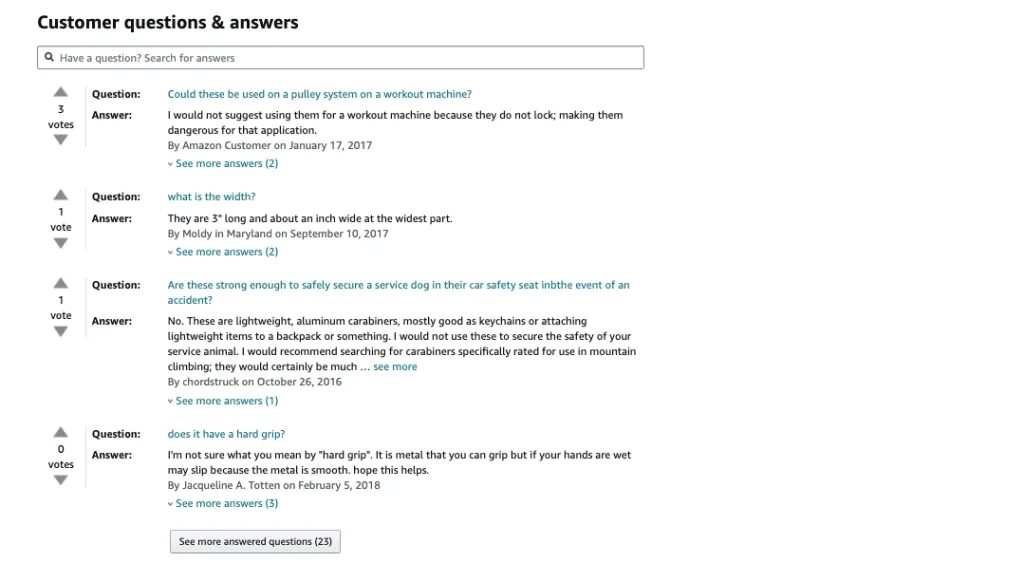This screenshot has height=562, width=1024.
Task: Click the magnifier icon in the search box
Action: tap(49, 58)
